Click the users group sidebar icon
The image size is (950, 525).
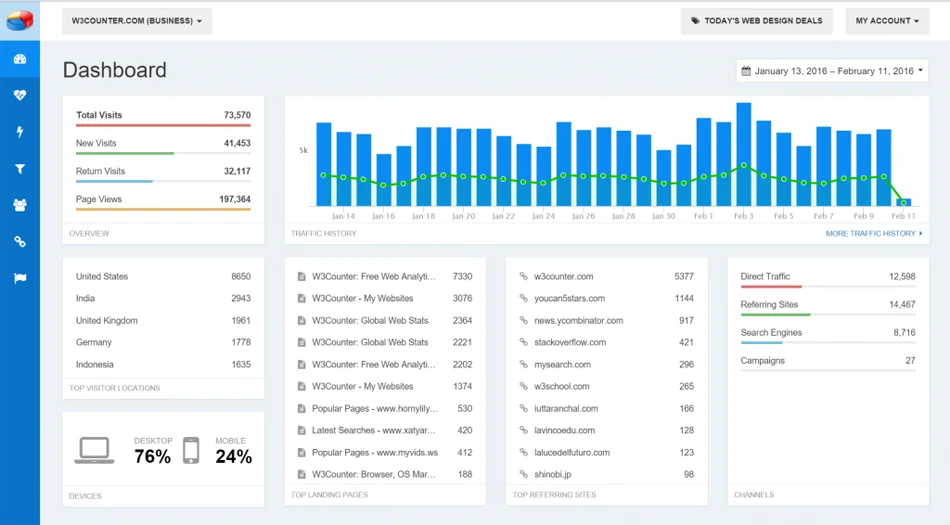coord(19,205)
